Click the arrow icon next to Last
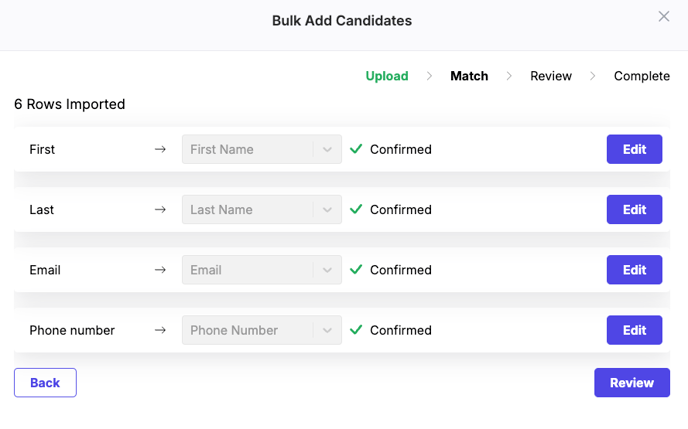The image size is (688, 429). [x=160, y=210]
